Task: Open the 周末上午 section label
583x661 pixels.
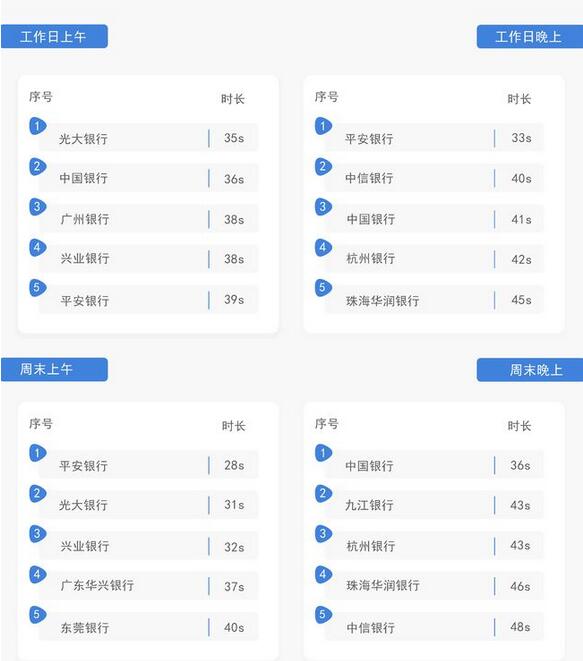Action: tap(54, 370)
